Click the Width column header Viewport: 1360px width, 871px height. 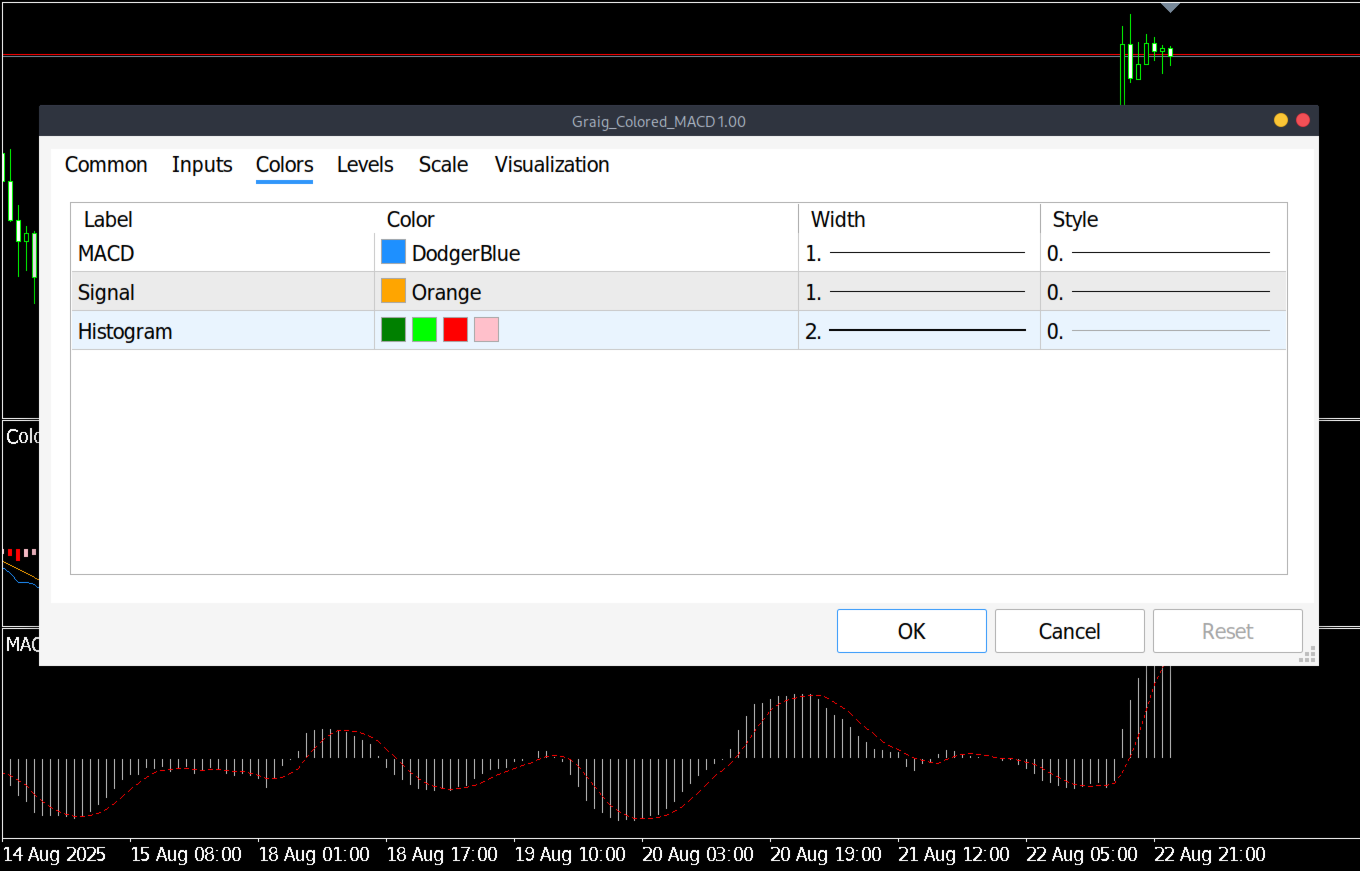(838, 219)
